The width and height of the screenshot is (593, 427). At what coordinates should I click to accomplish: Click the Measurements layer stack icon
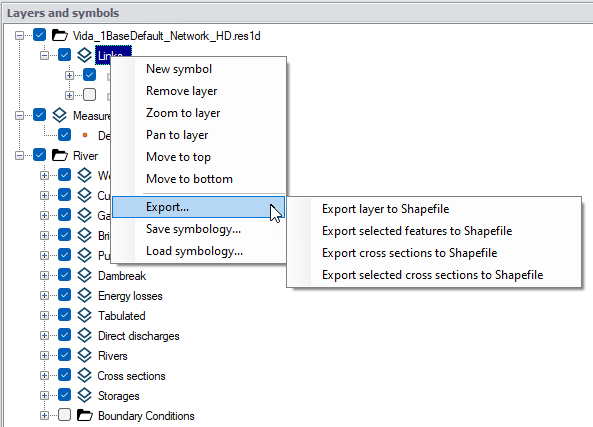click(59, 115)
